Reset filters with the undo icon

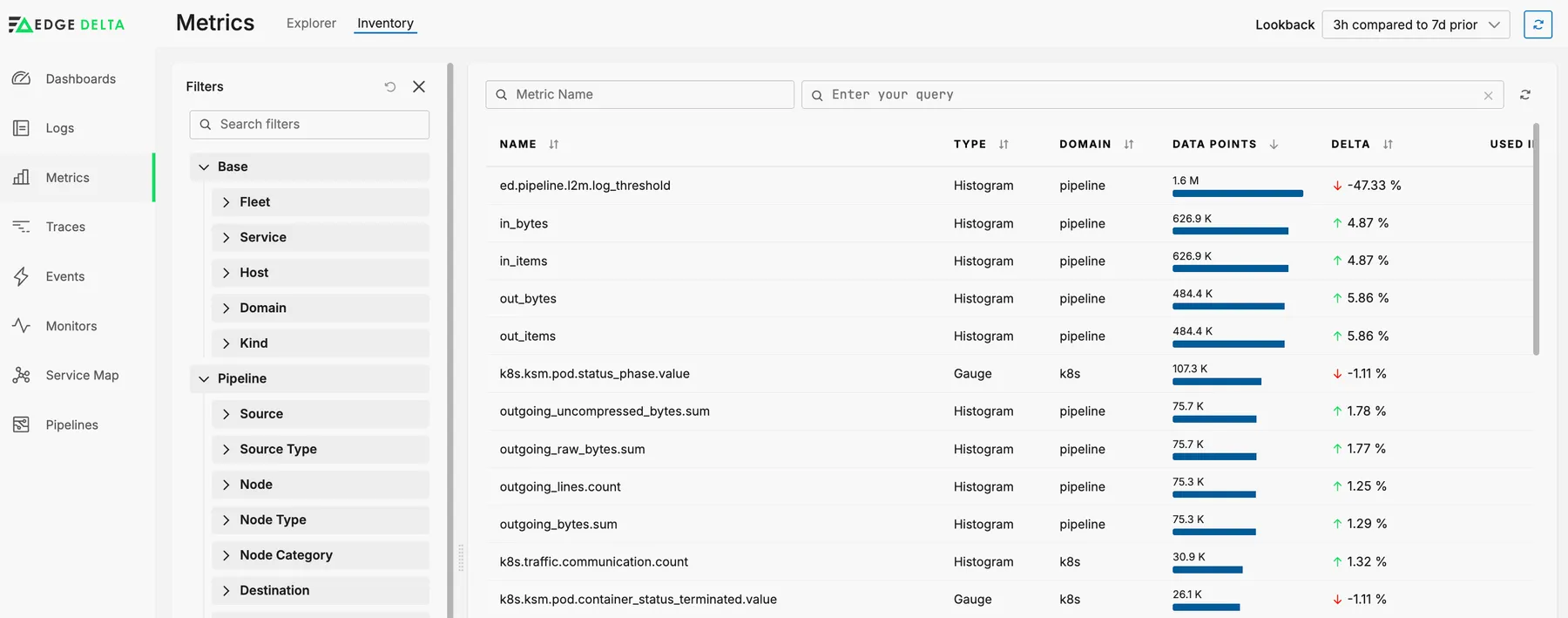pos(390,86)
